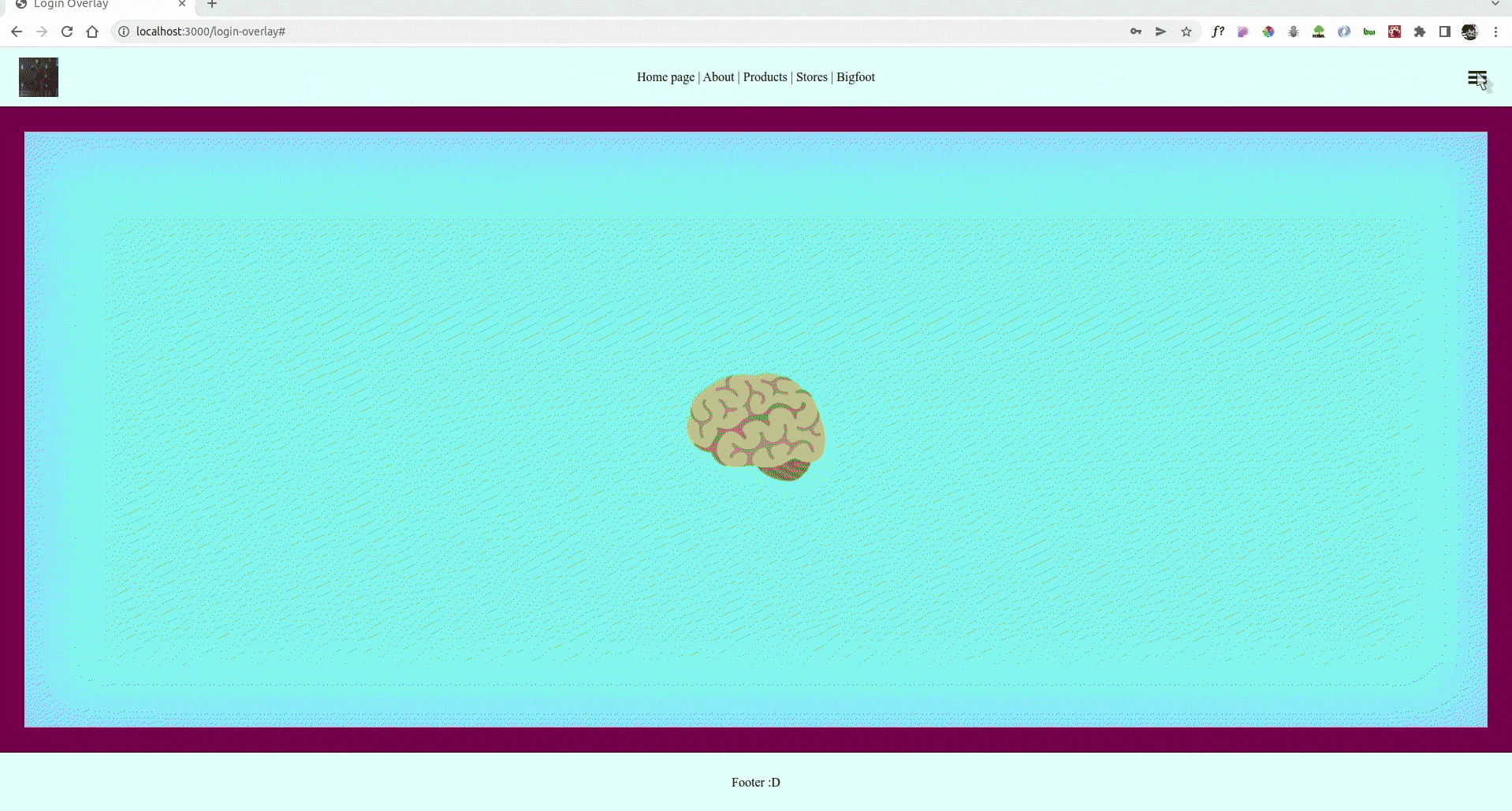Click the bug extension icon

[1294, 32]
